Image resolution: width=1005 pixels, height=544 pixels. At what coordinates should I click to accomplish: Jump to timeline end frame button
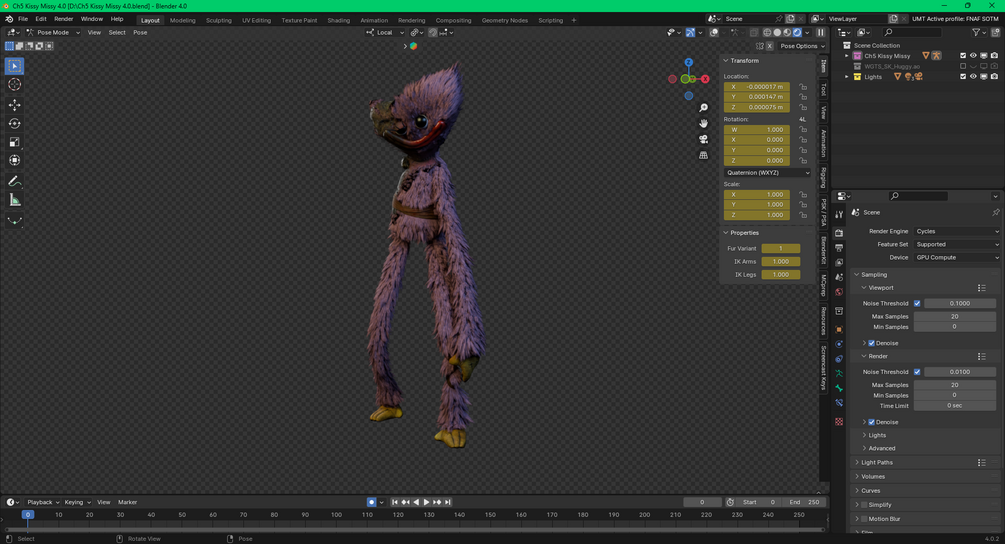[448, 502]
